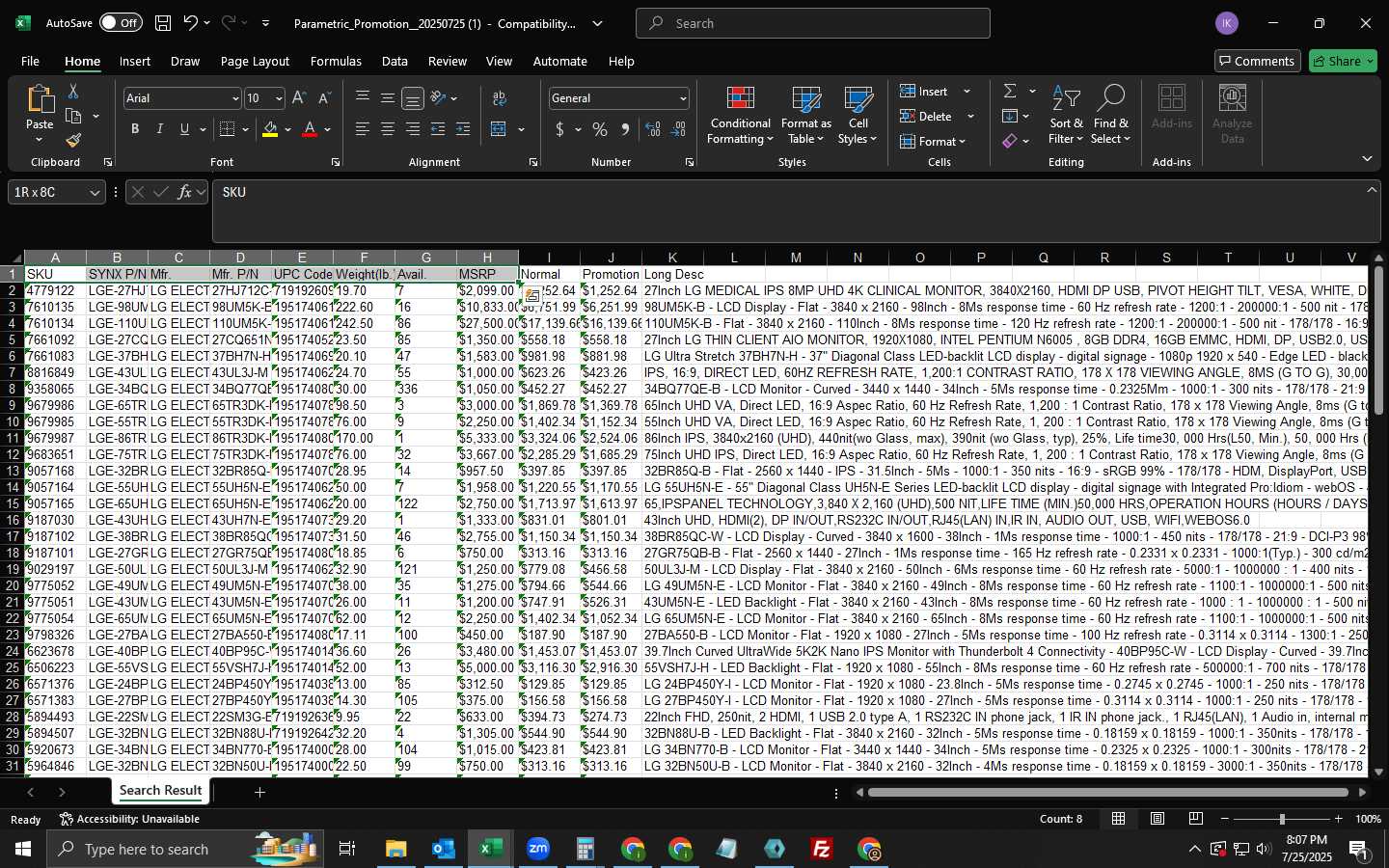Open Cell Styles gallery
Screen dimensions: 1389x868
(x=858, y=116)
